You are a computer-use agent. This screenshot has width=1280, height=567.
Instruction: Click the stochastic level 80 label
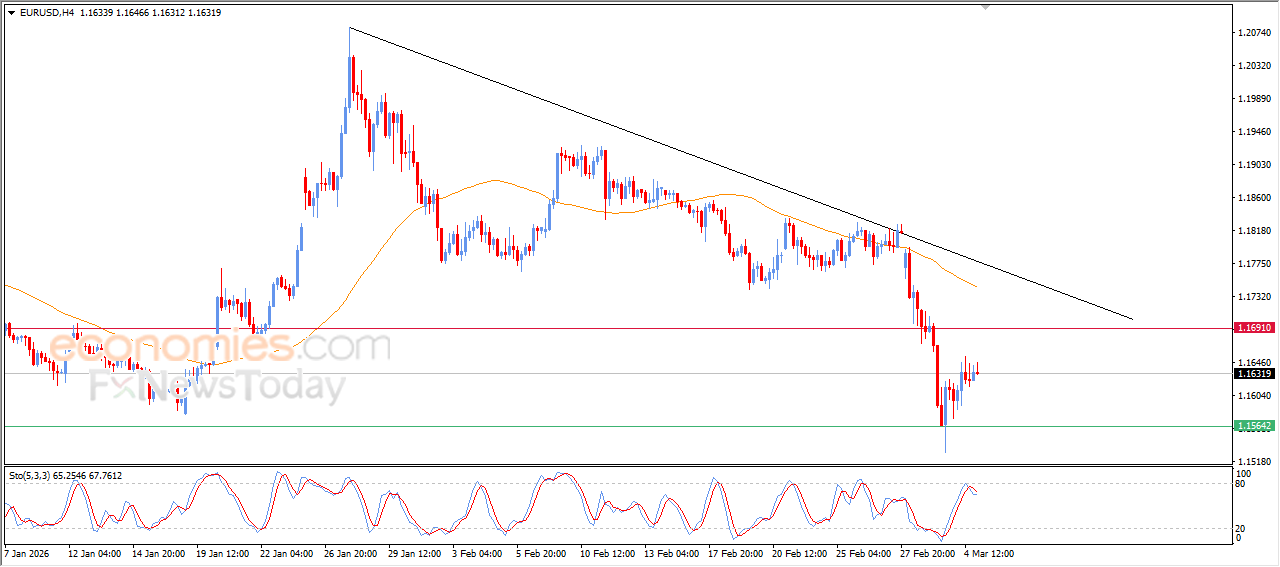pos(1241,484)
